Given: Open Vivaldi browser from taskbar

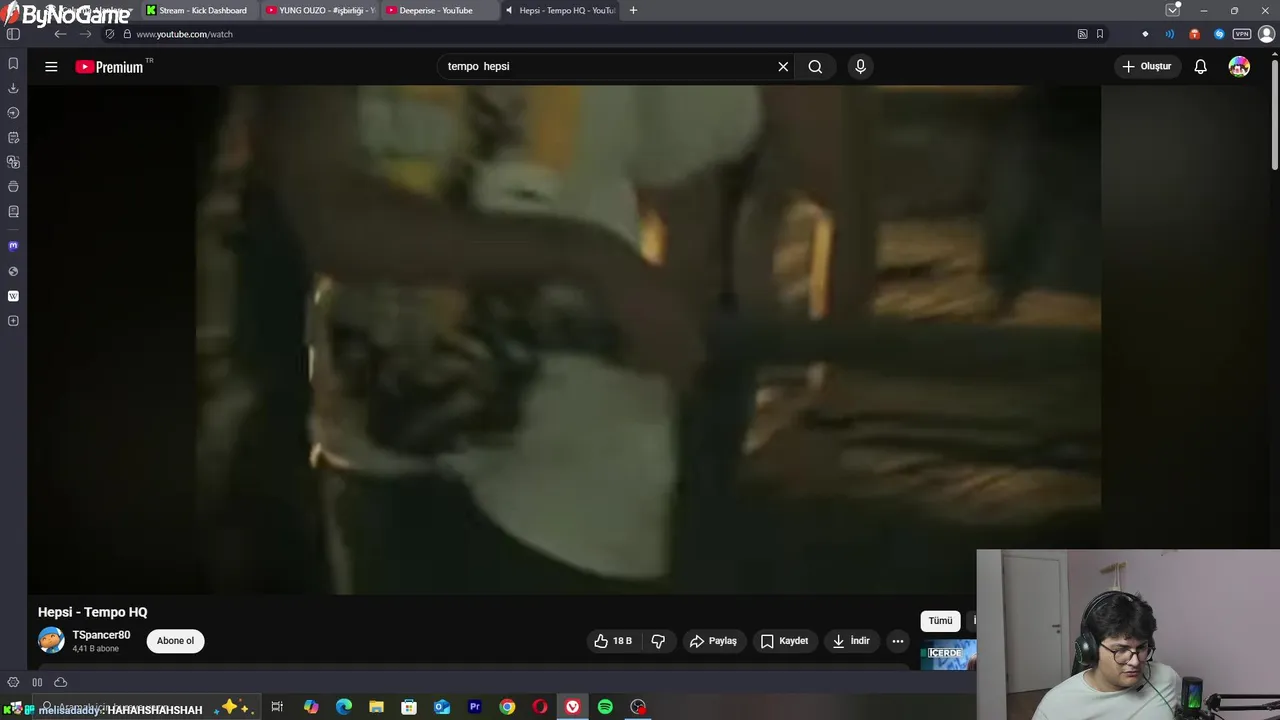Looking at the screenshot, I should pyautogui.click(x=572, y=707).
